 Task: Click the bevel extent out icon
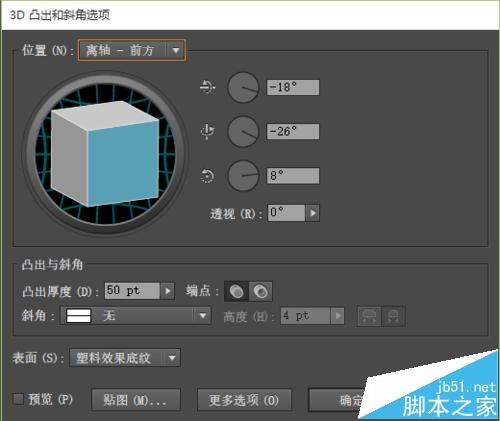[x=369, y=316]
